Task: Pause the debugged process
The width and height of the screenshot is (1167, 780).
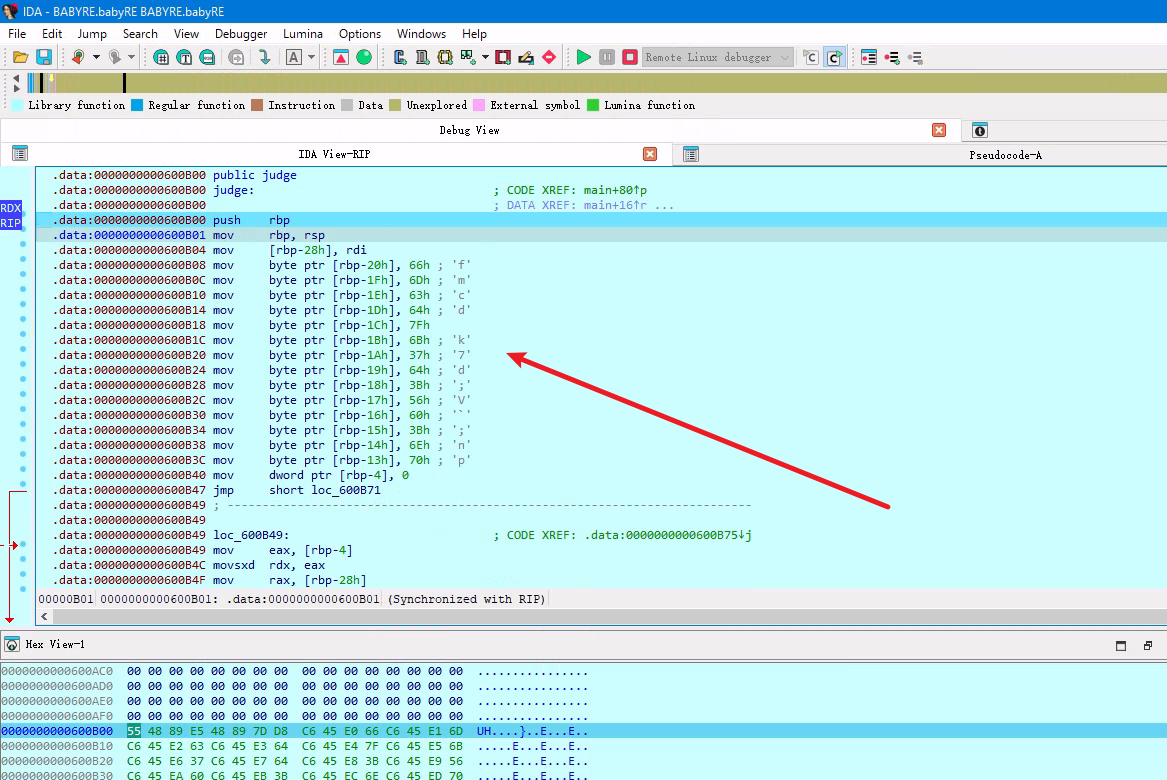Action: point(607,57)
